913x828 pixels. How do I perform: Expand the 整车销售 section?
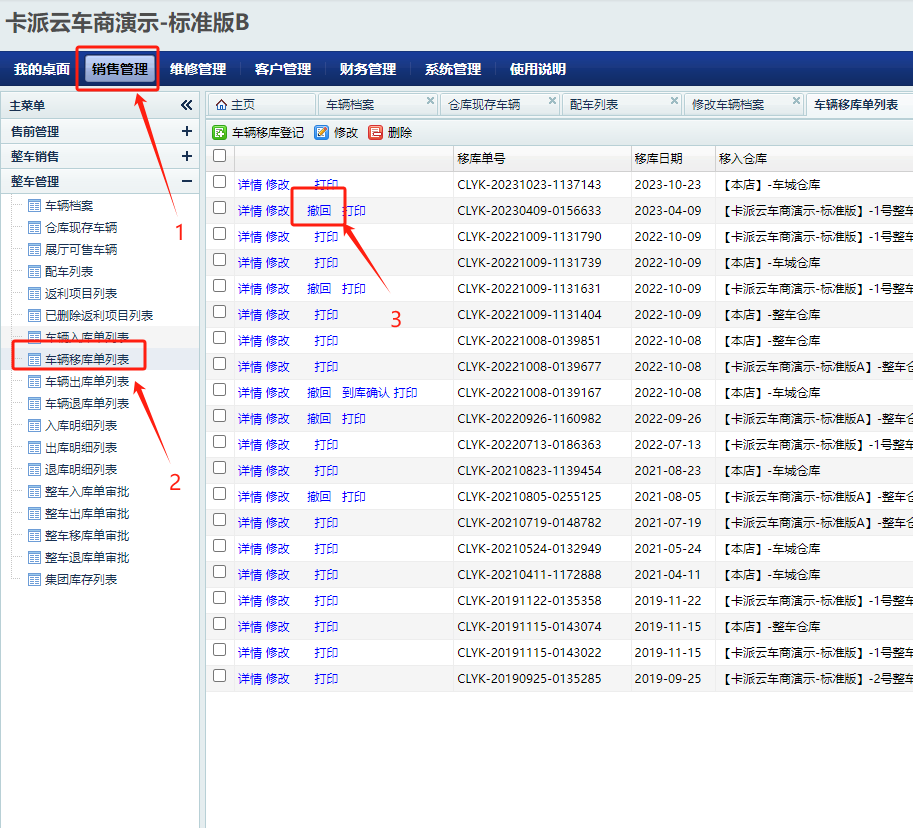coord(186,156)
